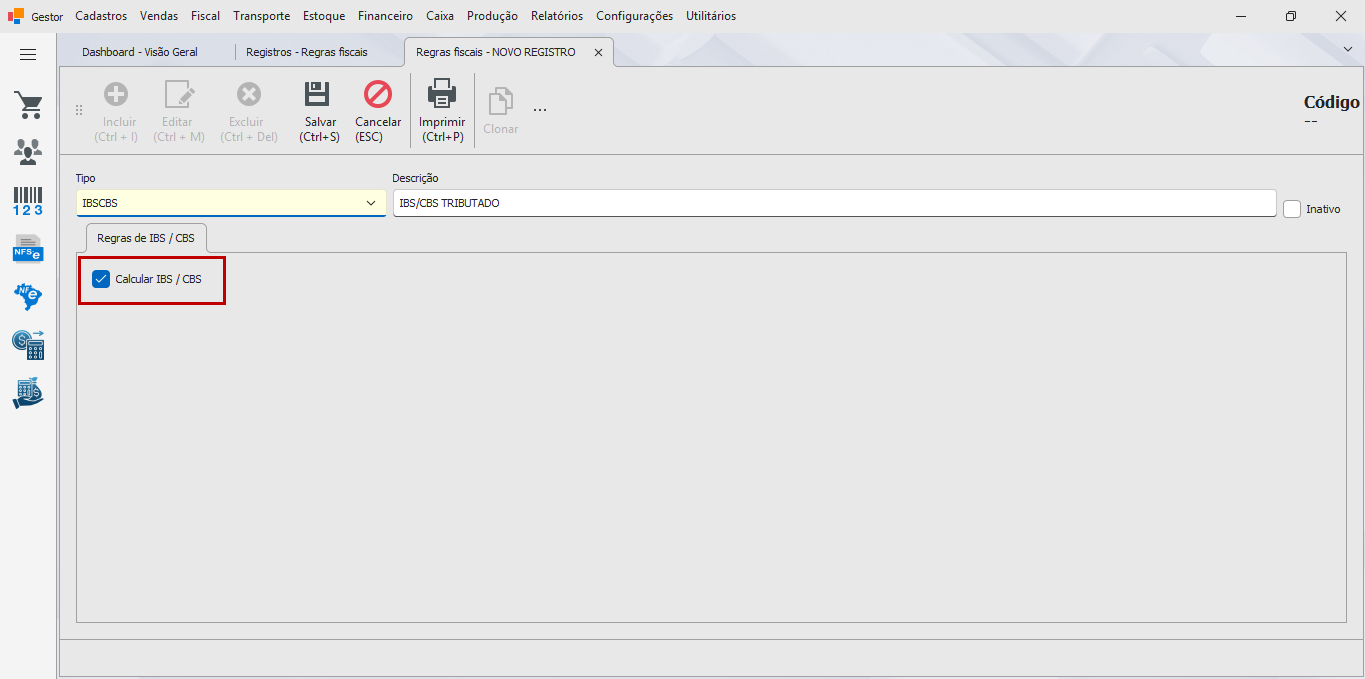The image size is (1365, 679).
Task: Open the Estoque menu
Action: pyautogui.click(x=324, y=16)
